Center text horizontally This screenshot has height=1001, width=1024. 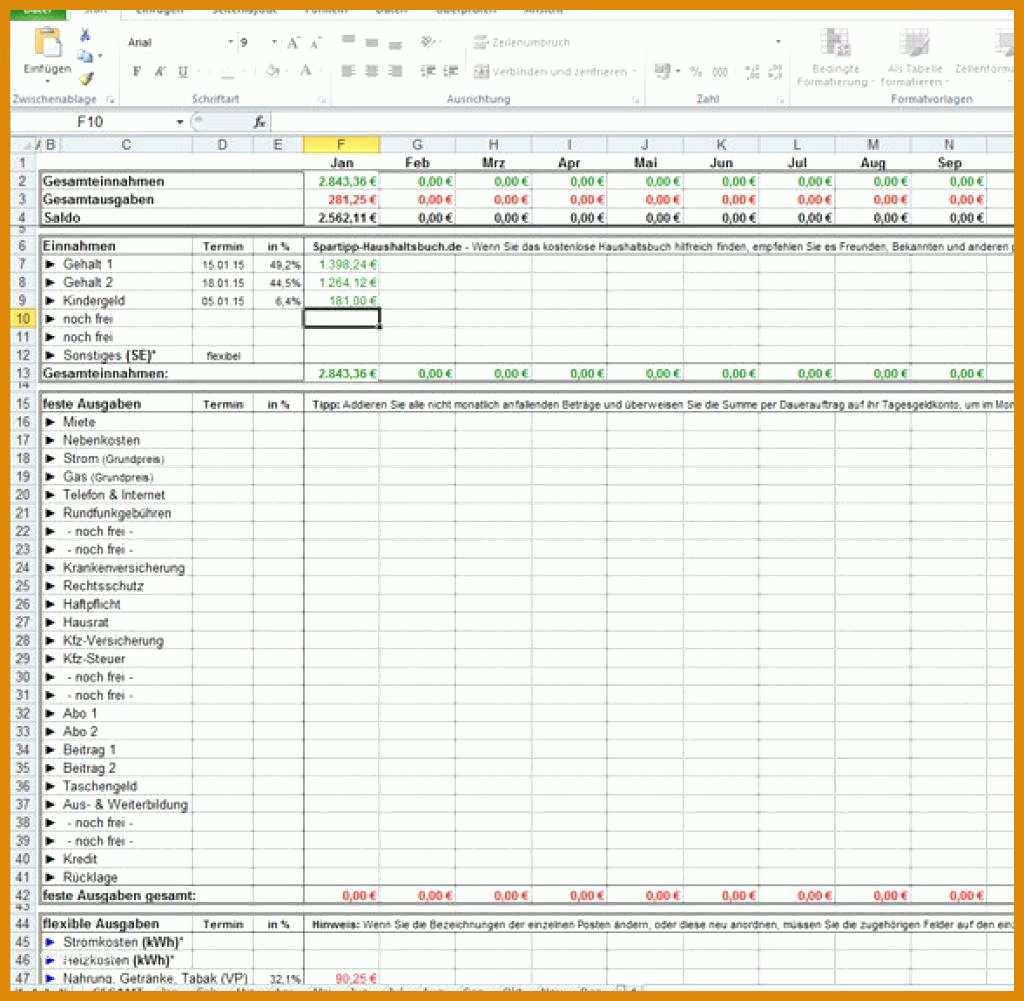[372, 71]
